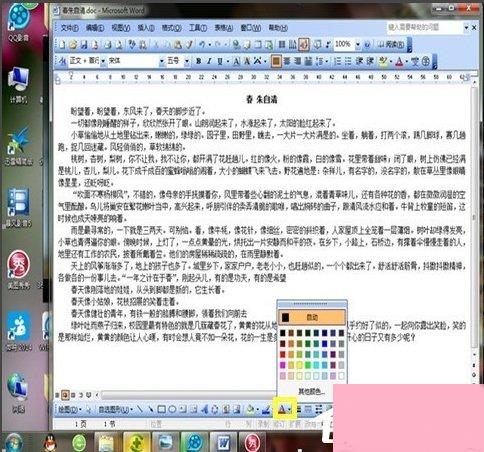Click the fill color bucket icon
This screenshot has width=484, height=452.
[x=250, y=409]
